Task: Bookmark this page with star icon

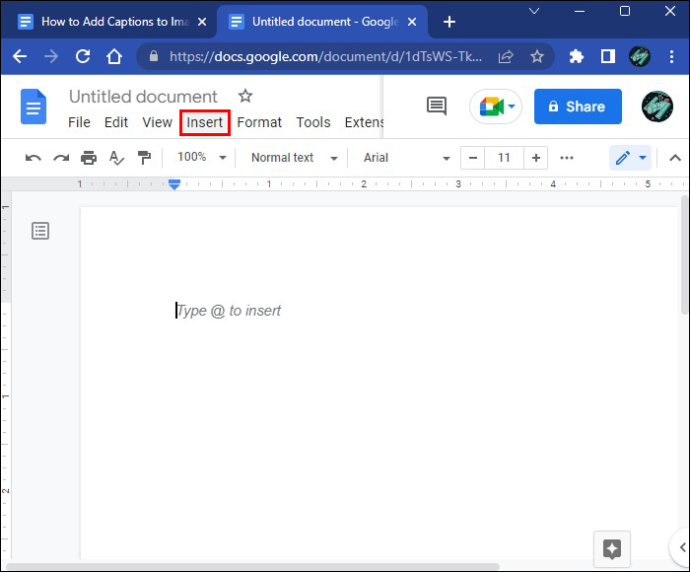Action: coord(537,56)
